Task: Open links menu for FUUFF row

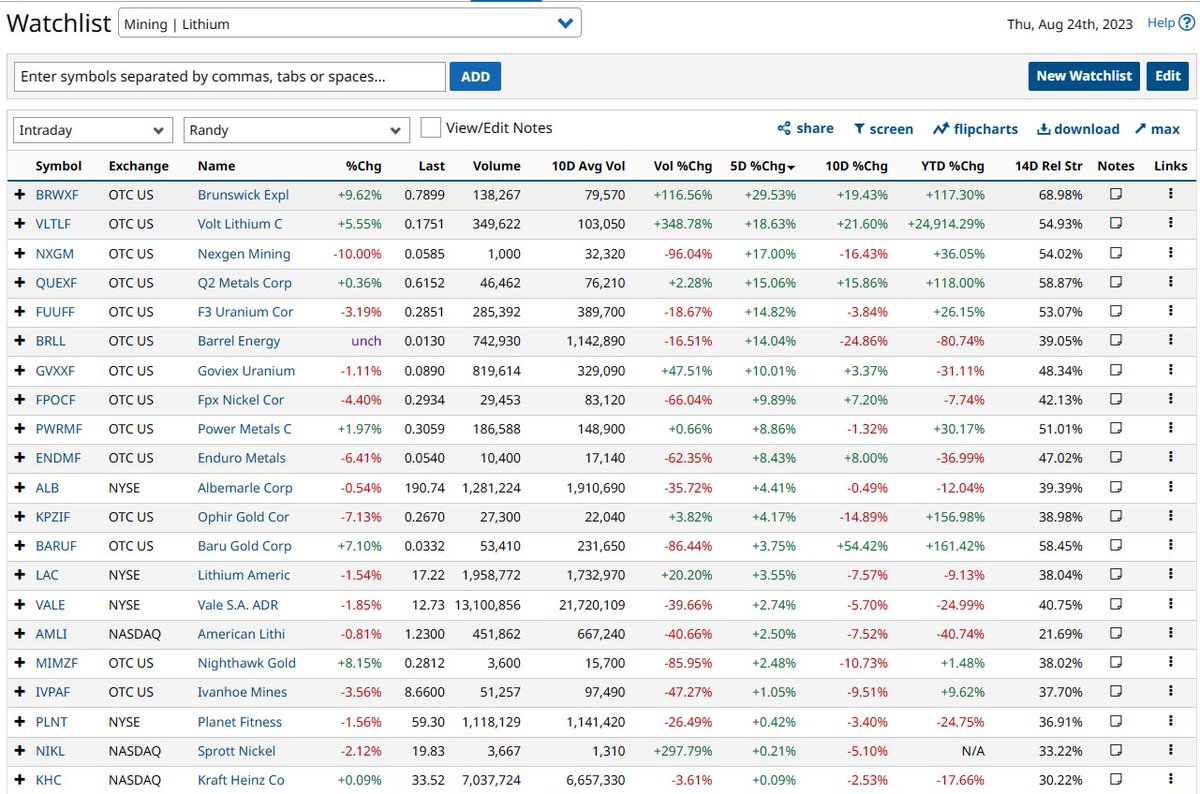Action: pyautogui.click(x=1170, y=312)
